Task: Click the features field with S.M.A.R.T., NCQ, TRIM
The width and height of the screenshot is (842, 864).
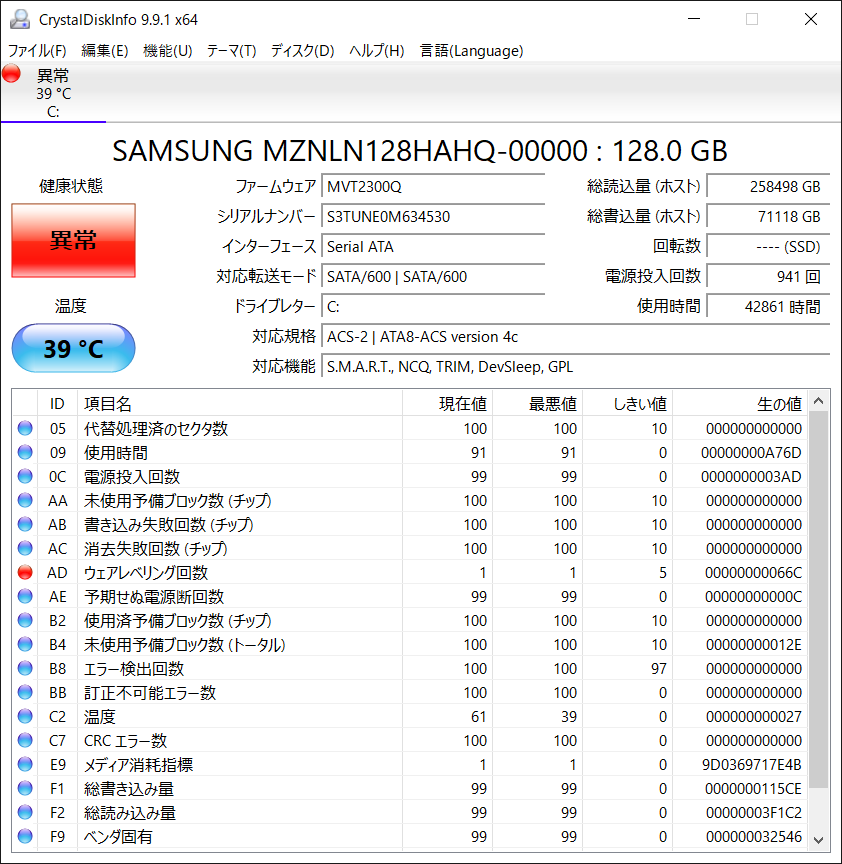Action: [x=576, y=366]
